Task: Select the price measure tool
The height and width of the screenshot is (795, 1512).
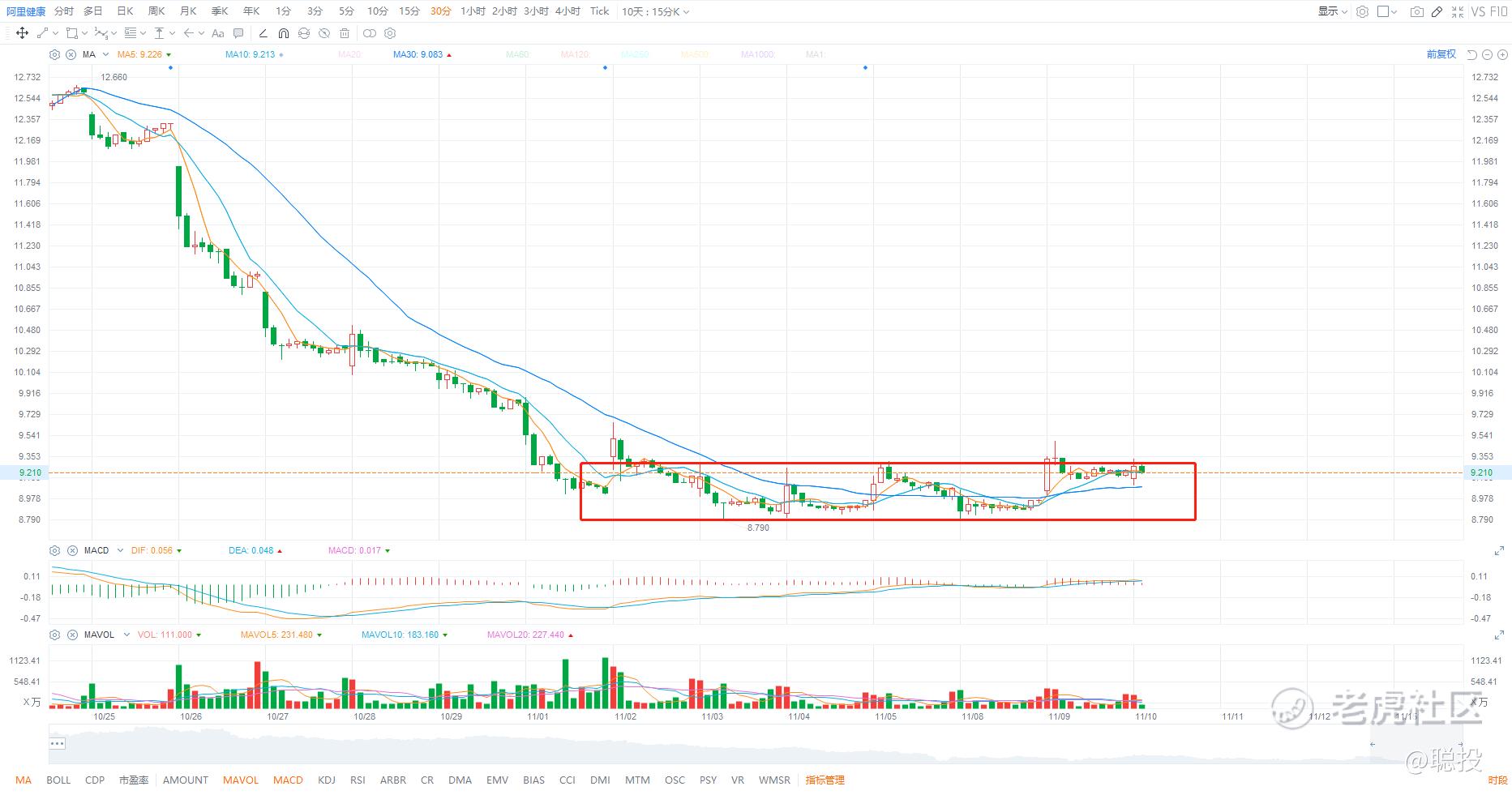Action: point(159,33)
